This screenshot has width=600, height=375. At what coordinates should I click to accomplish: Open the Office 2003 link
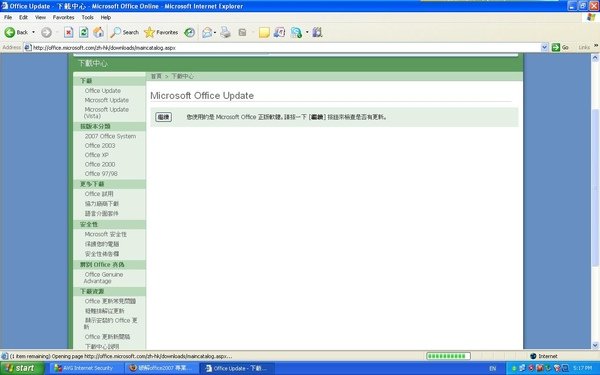coord(100,145)
